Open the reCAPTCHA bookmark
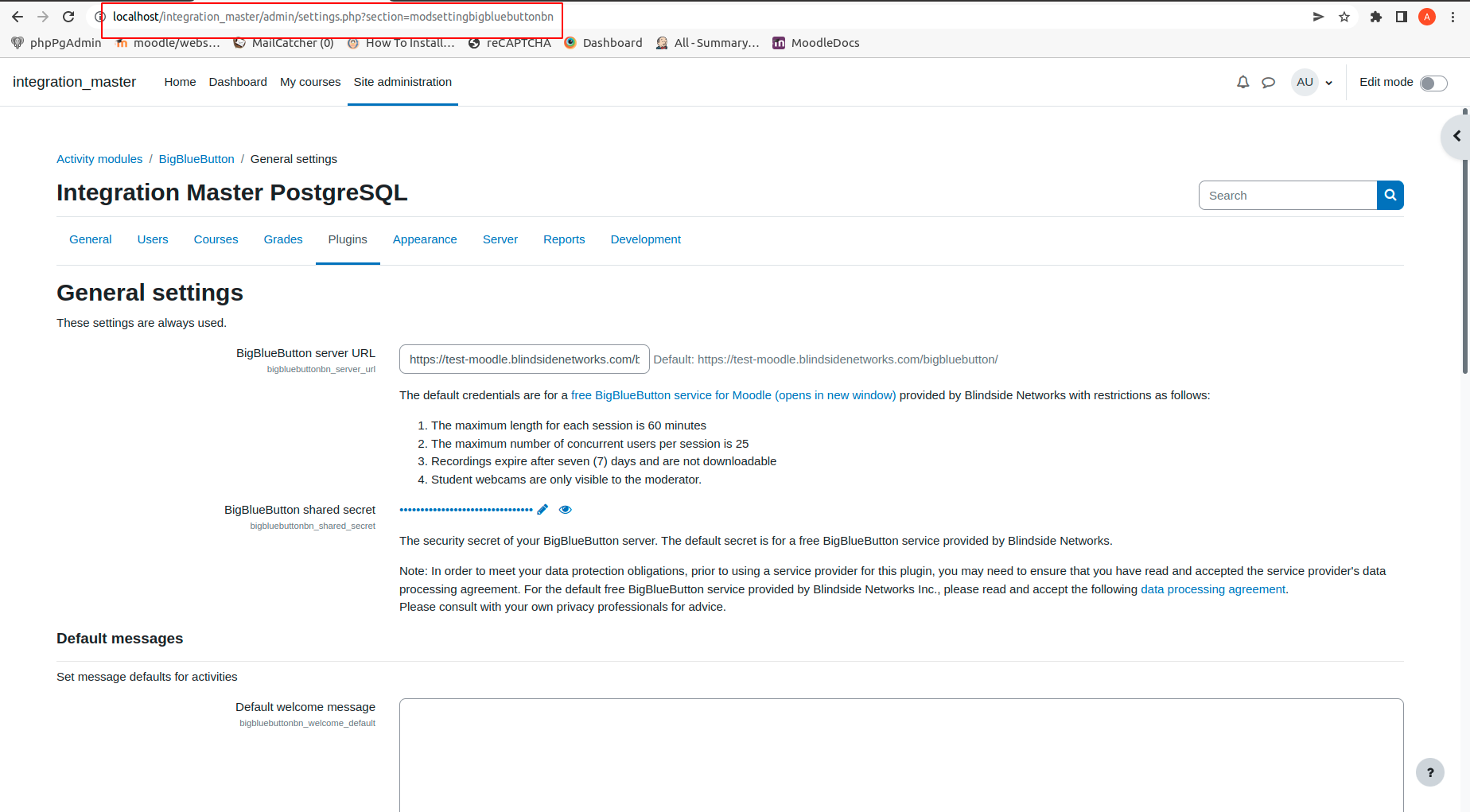Screen dimensions: 1470x812 510,43
